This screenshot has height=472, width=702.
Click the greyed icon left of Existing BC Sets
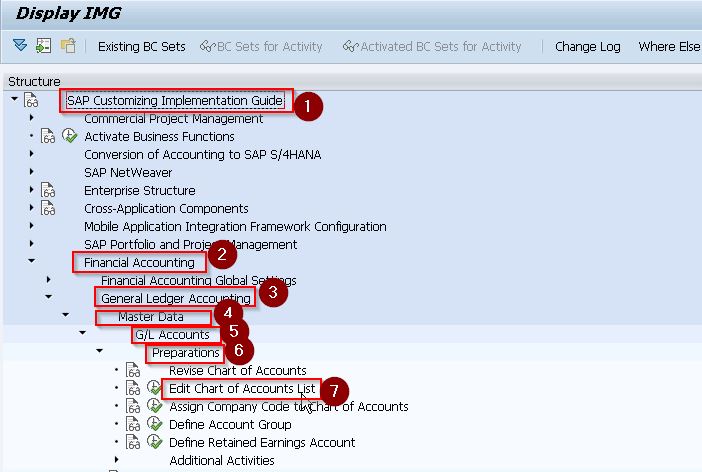tap(68, 46)
